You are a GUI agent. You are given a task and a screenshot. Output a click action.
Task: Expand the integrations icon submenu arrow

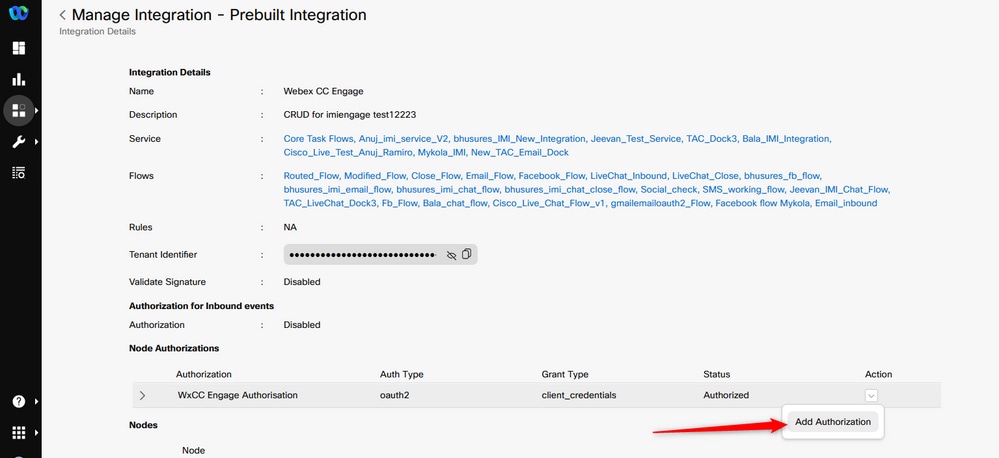click(37, 111)
